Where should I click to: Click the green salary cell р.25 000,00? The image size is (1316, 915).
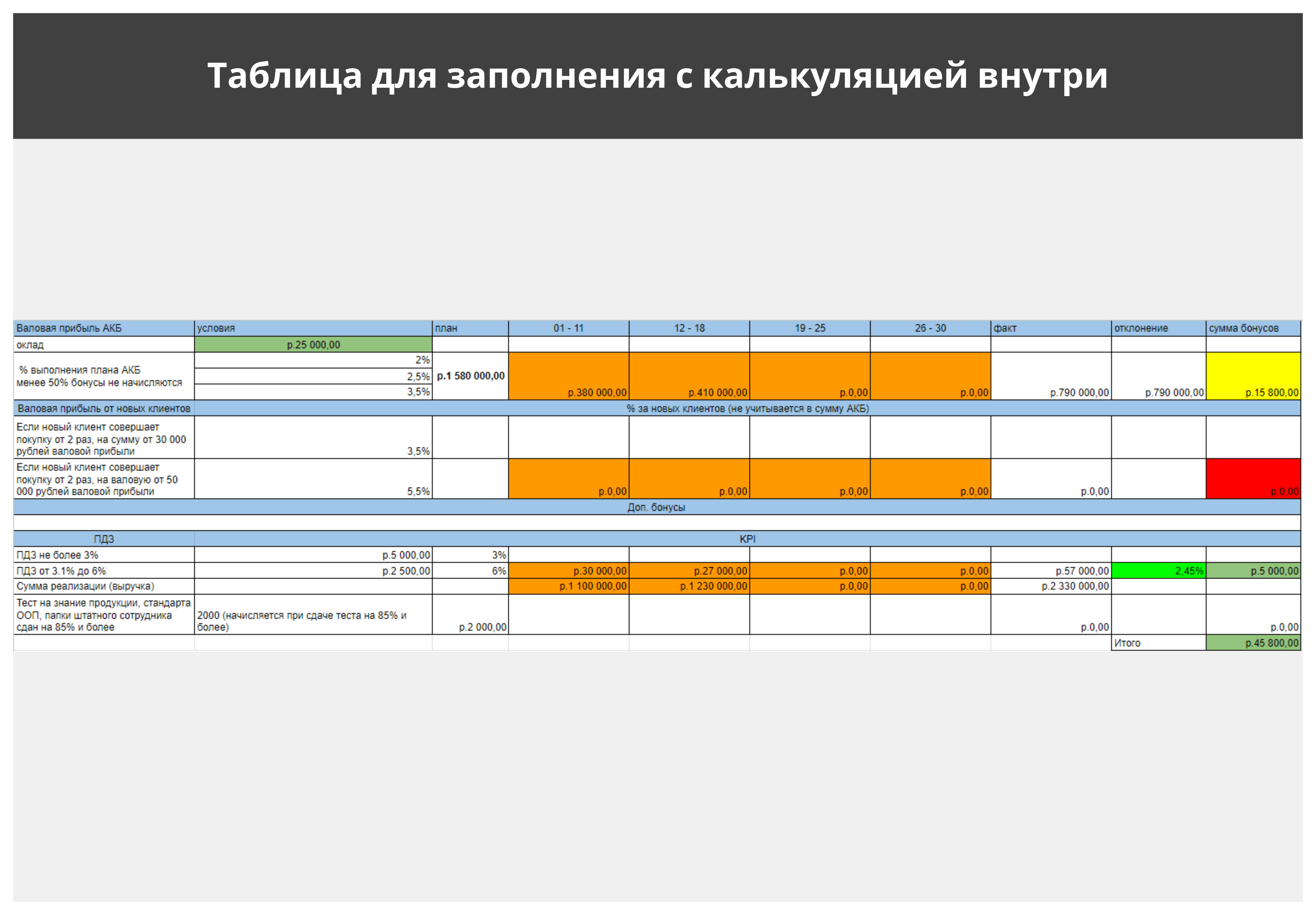coord(313,345)
